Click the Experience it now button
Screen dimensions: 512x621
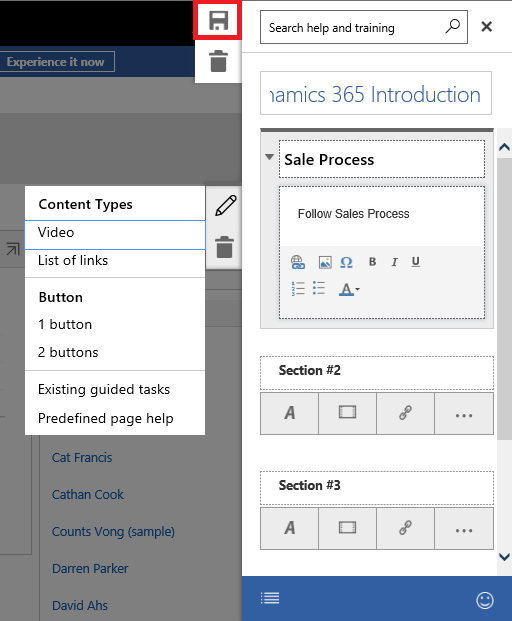pos(55,62)
